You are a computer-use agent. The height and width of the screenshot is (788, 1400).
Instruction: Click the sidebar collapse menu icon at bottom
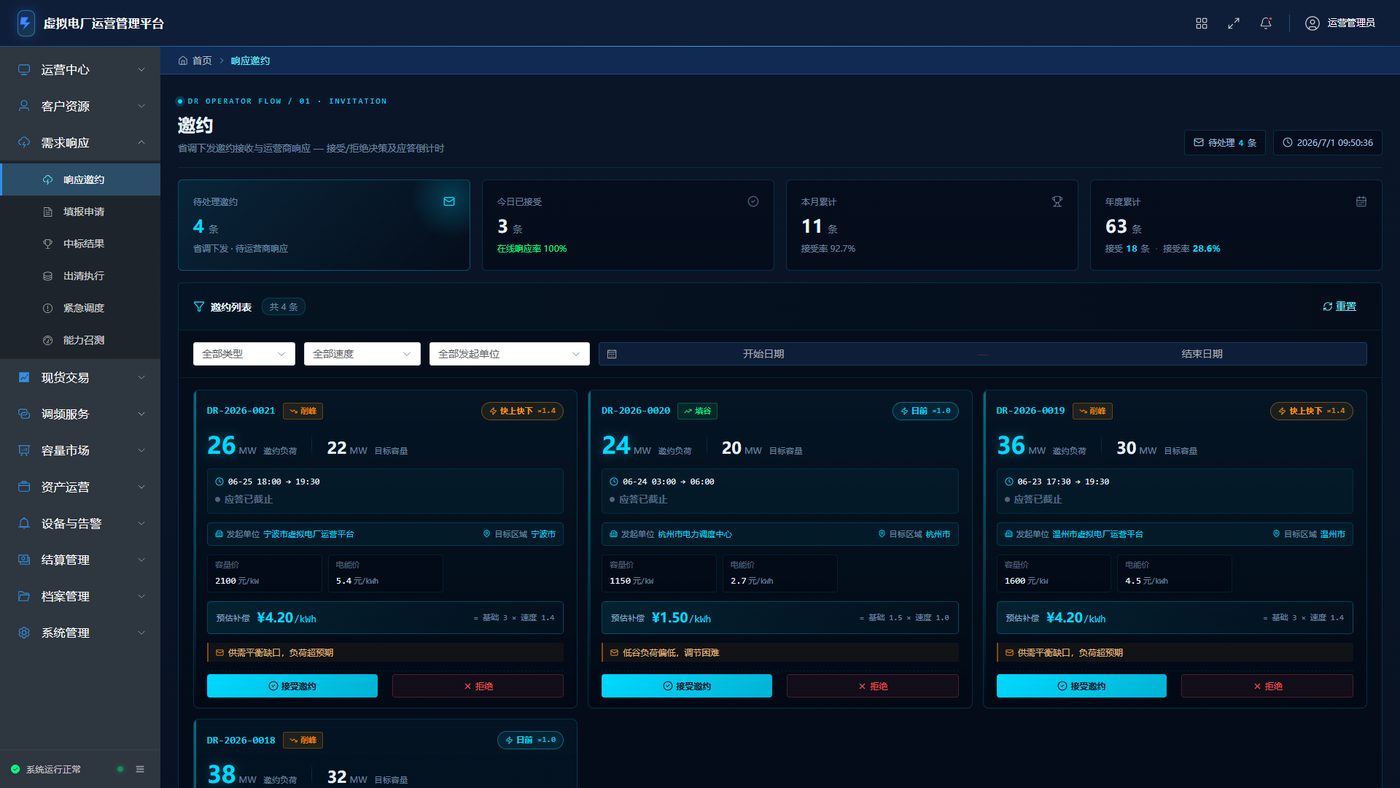tap(140, 769)
